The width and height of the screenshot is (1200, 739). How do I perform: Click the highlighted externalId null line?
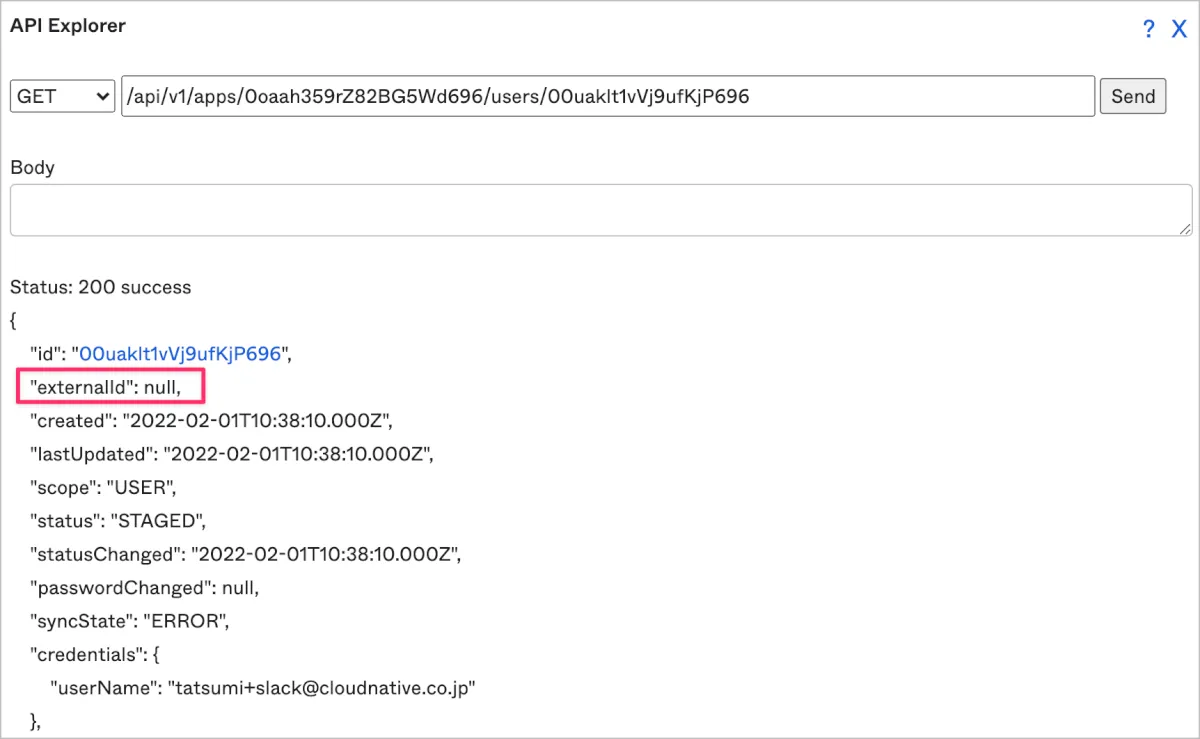coord(110,386)
